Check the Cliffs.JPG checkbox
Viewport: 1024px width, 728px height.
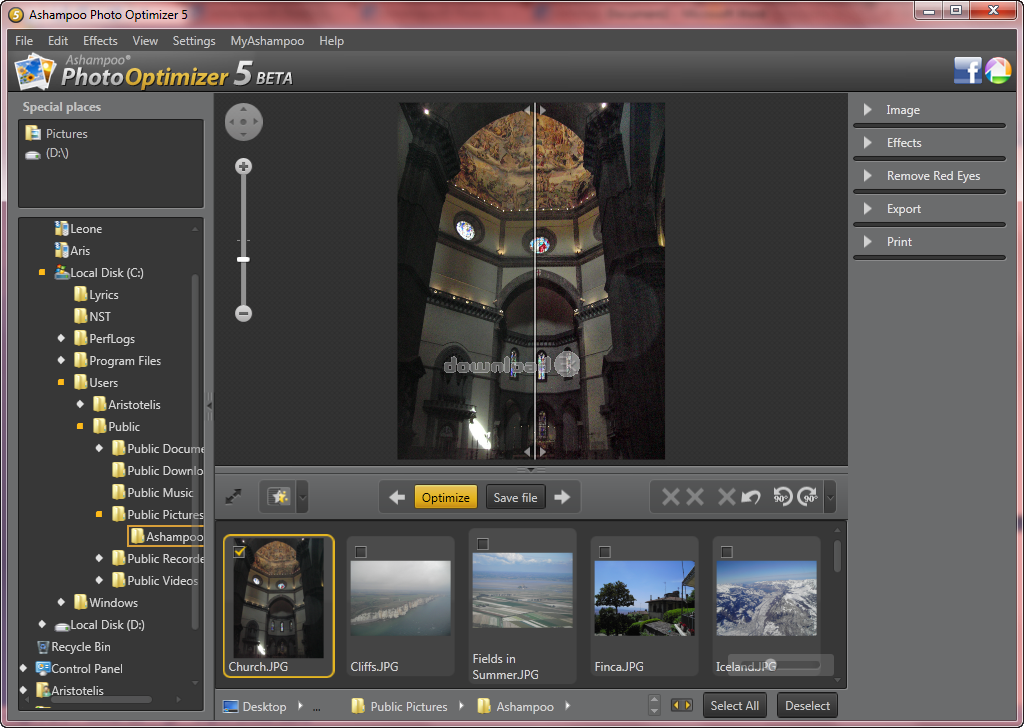coord(360,552)
